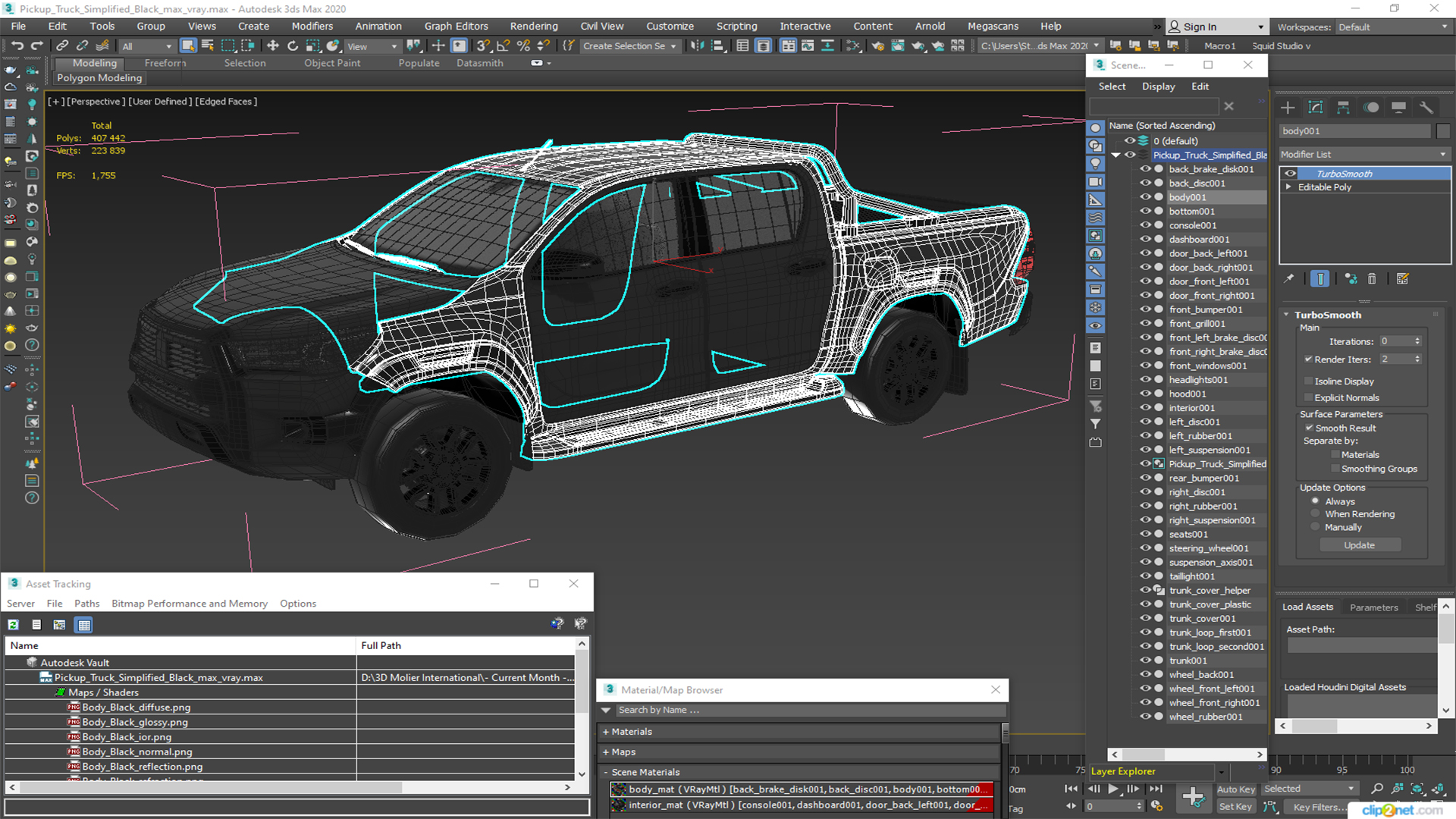Screen dimensions: 1456x819
Task: Open the Modifiers menu
Action: pyautogui.click(x=312, y=26)
